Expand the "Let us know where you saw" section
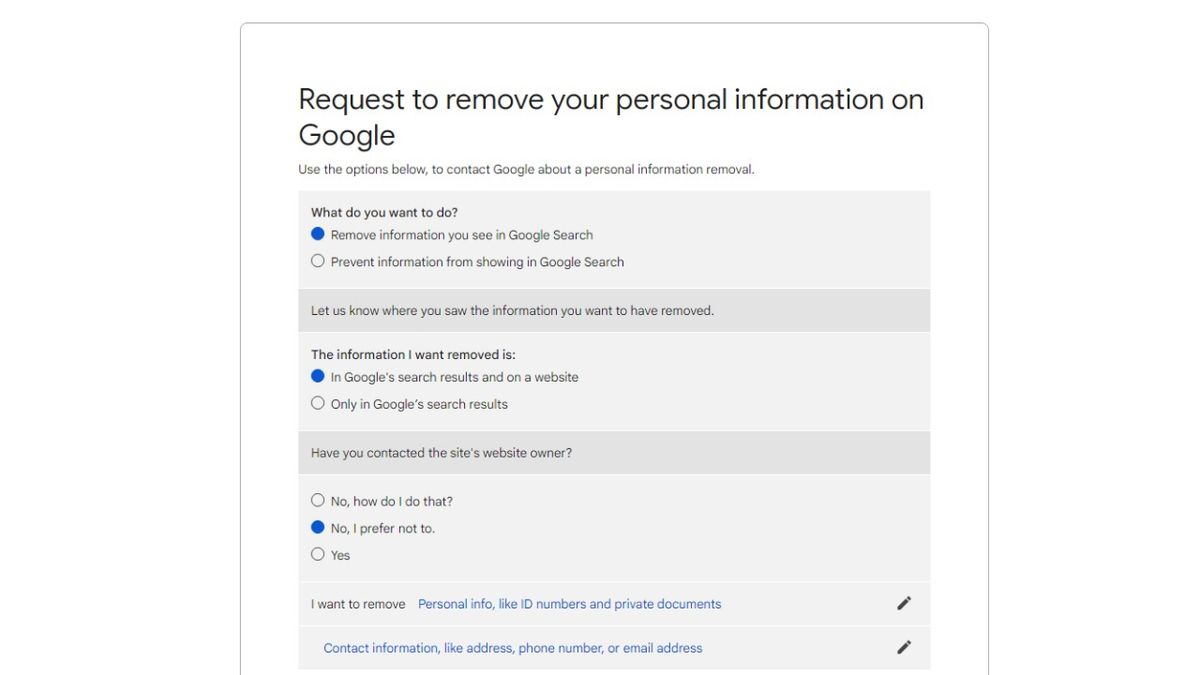The image size is (1200, 675). tap(512, 310)
